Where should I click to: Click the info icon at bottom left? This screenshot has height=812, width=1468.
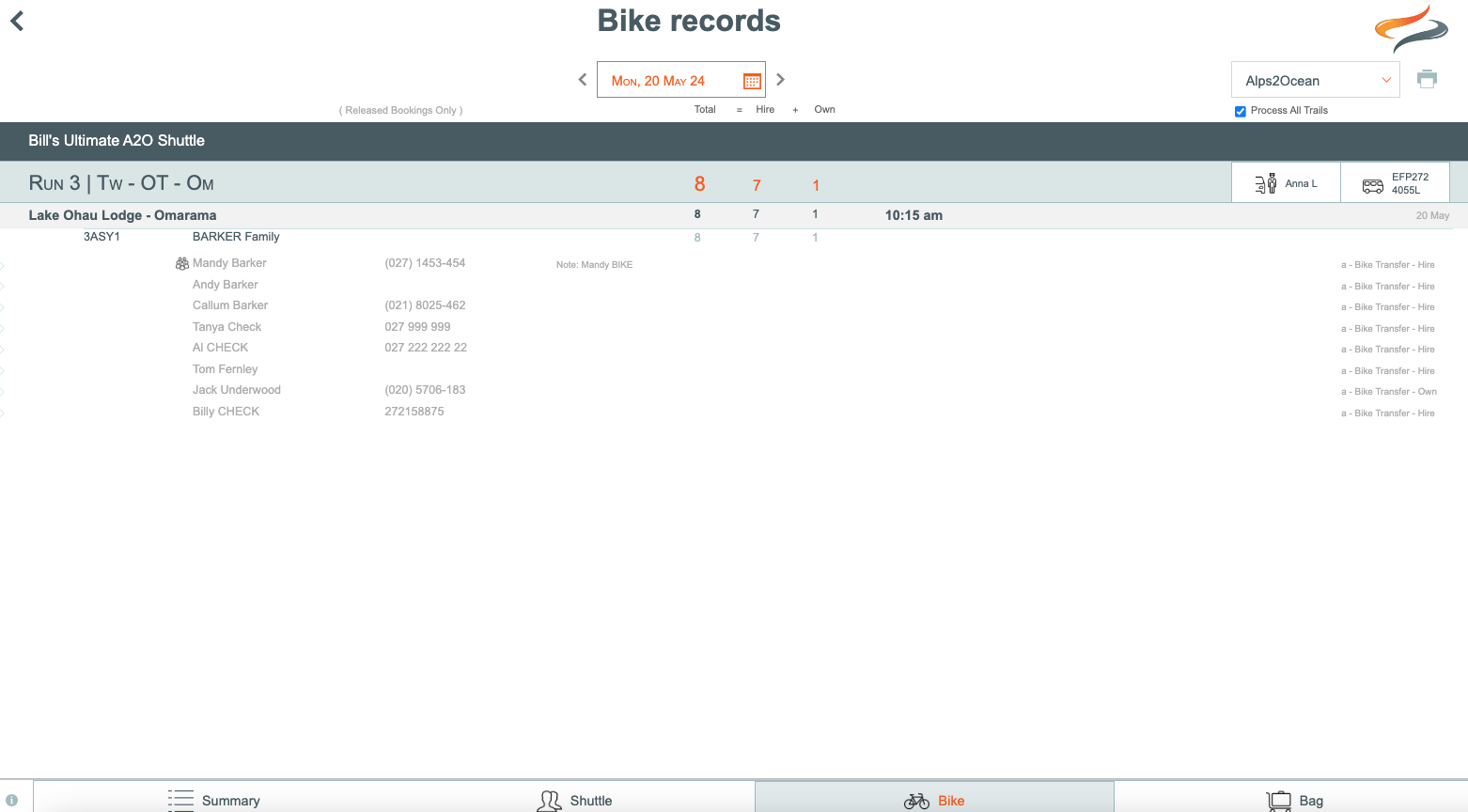point(11,800)
